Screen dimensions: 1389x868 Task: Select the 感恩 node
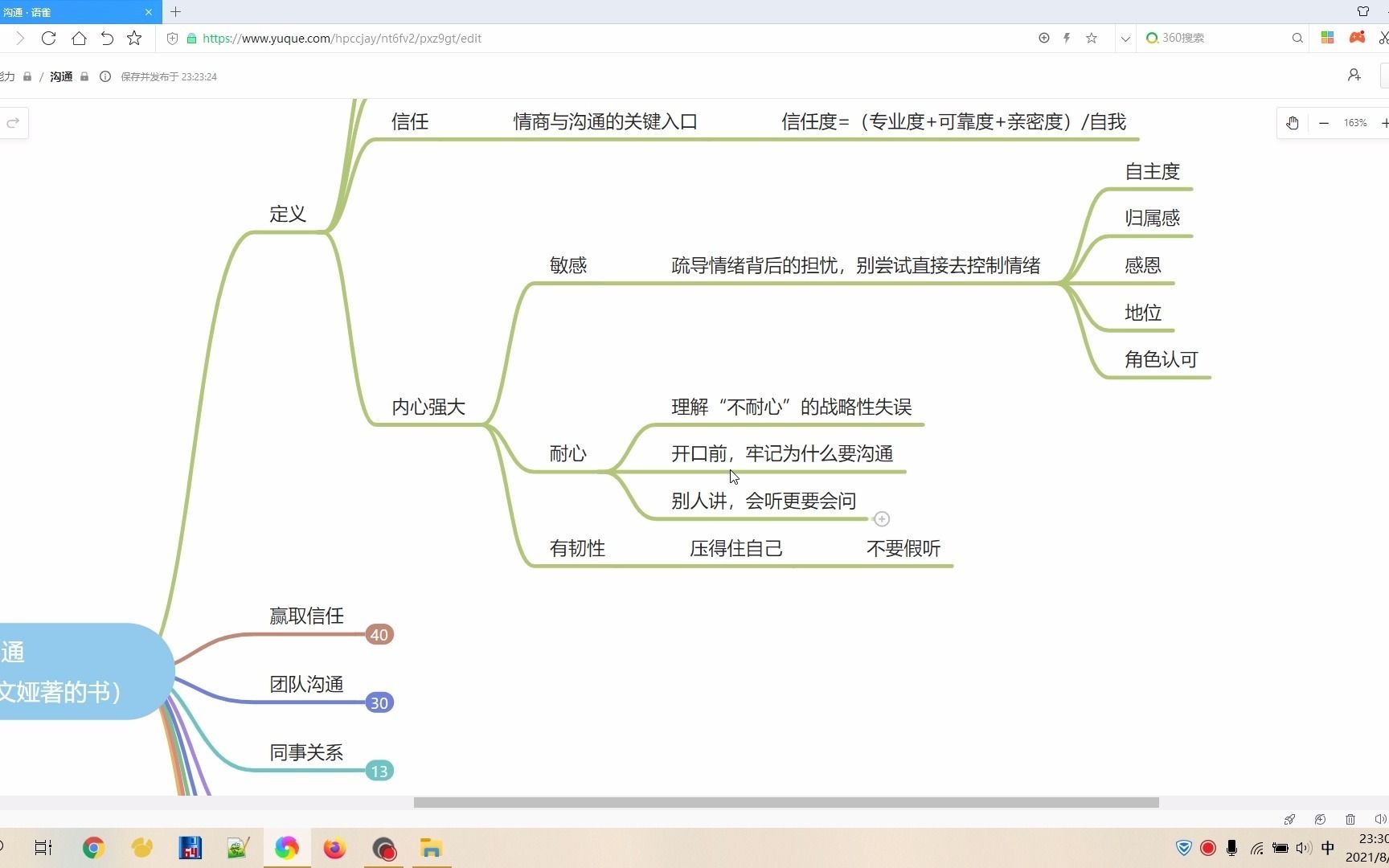point(1142,265)
